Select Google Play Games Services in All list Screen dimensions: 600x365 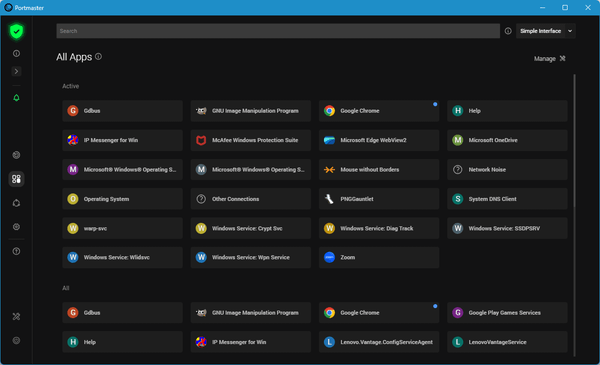click(507, 313)
